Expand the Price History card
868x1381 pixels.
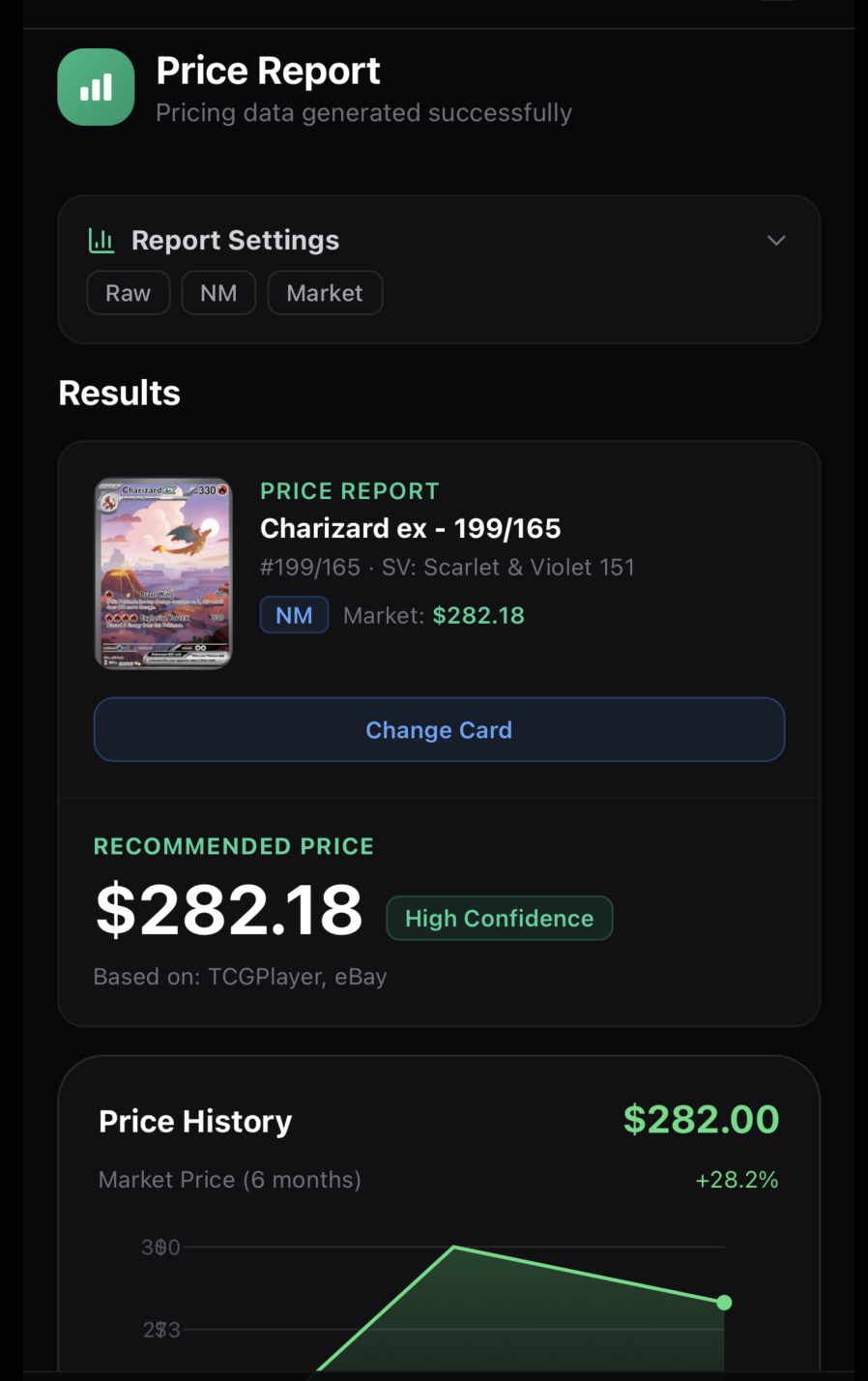pos(194,1121)
